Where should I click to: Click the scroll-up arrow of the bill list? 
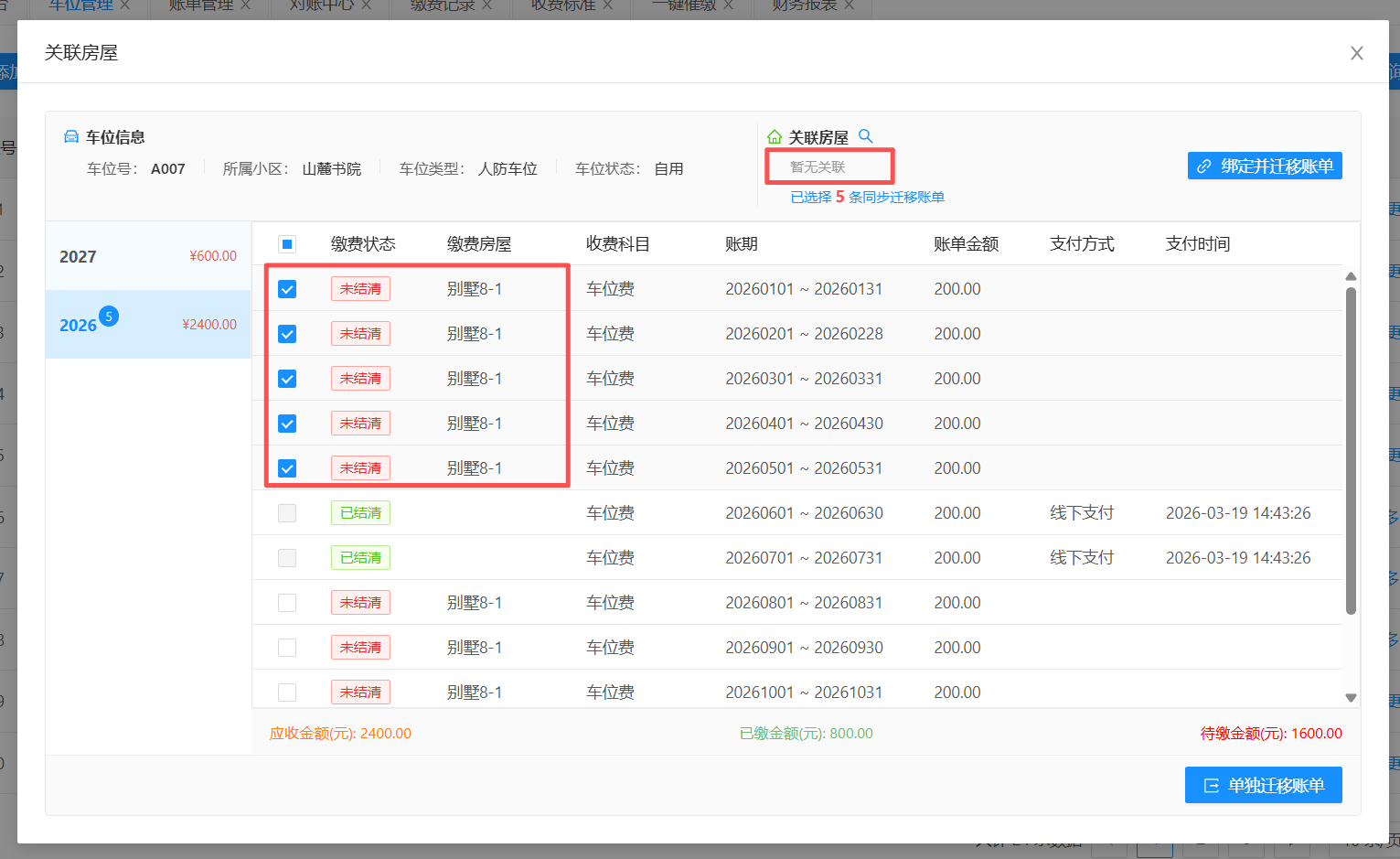1351,276
